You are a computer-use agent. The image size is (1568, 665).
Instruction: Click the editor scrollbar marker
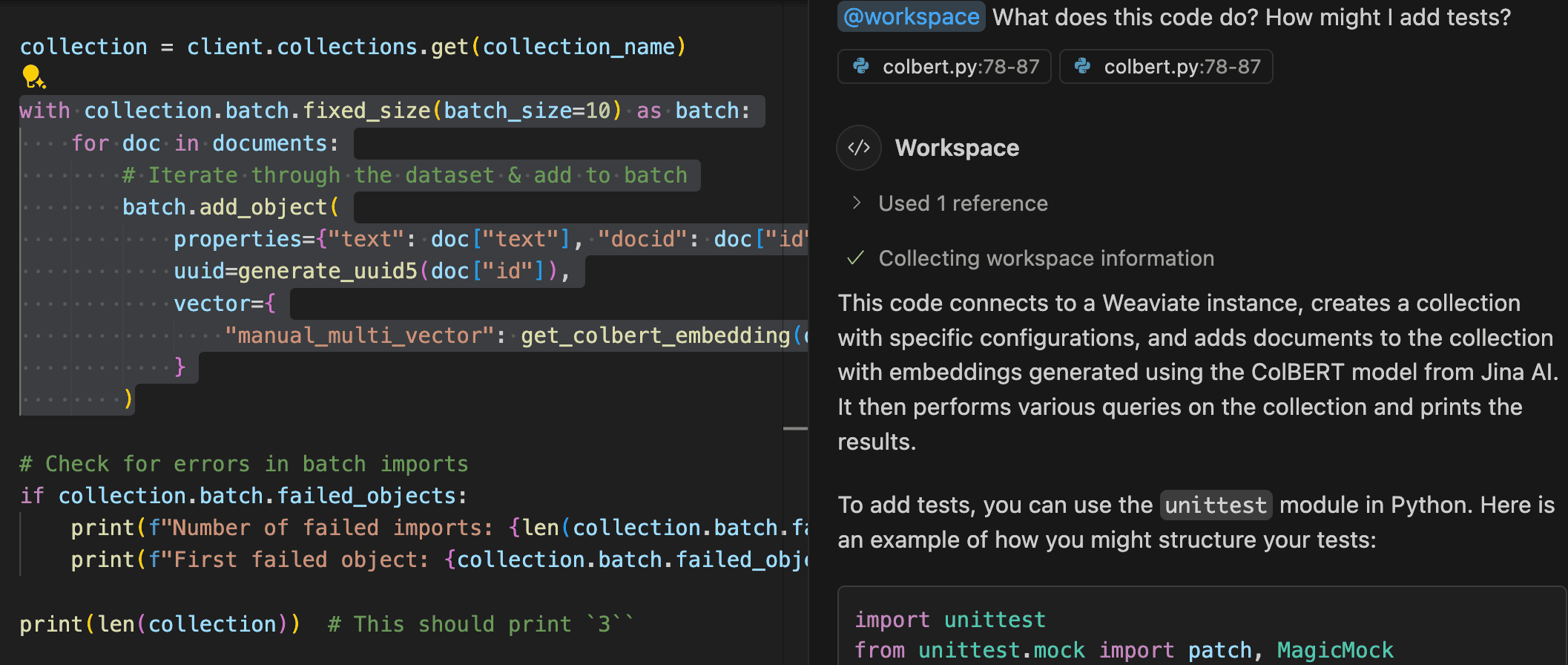tap(795, 428)
